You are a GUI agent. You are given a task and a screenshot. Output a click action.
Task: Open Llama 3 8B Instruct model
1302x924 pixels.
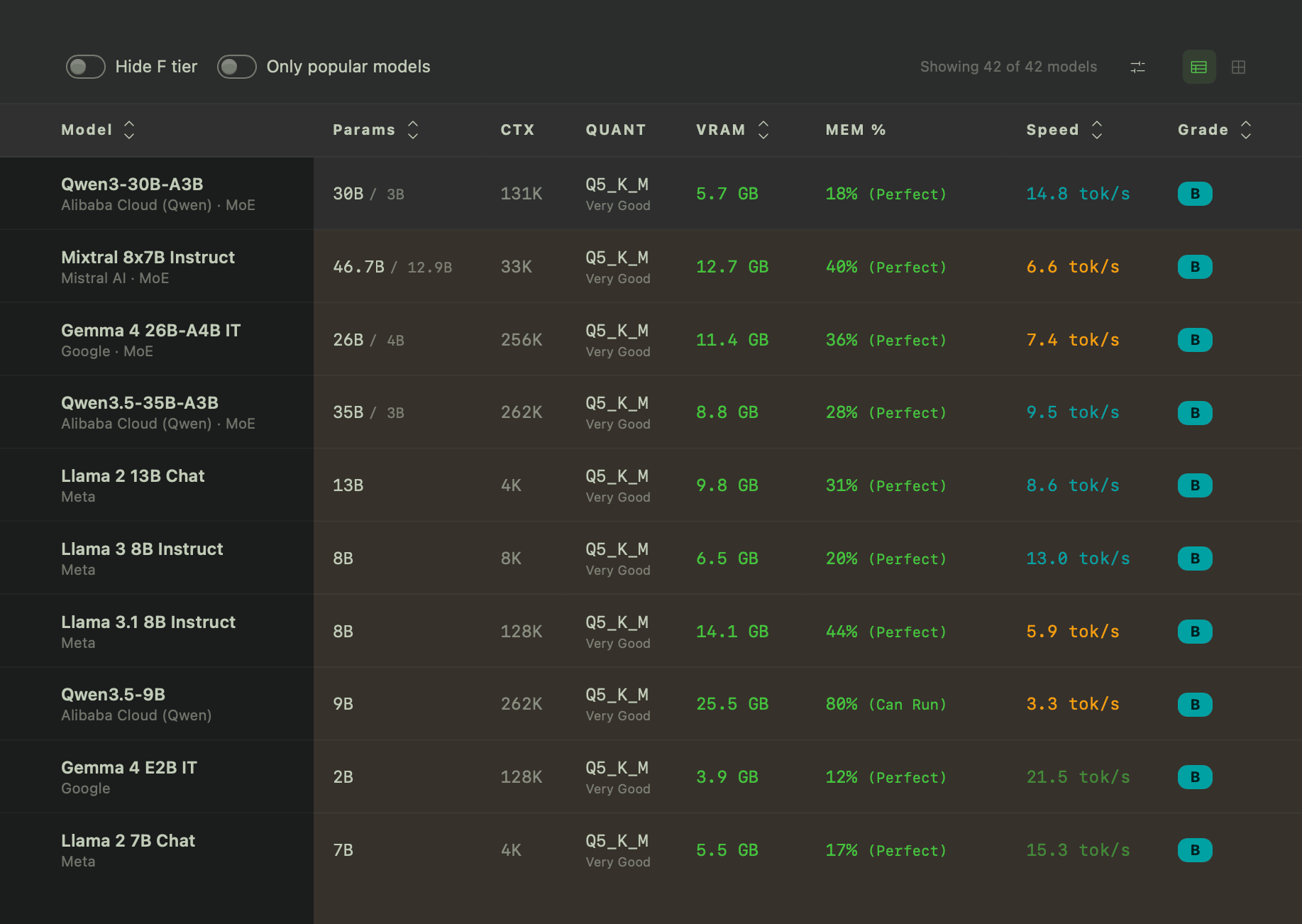tap(142, 549)
